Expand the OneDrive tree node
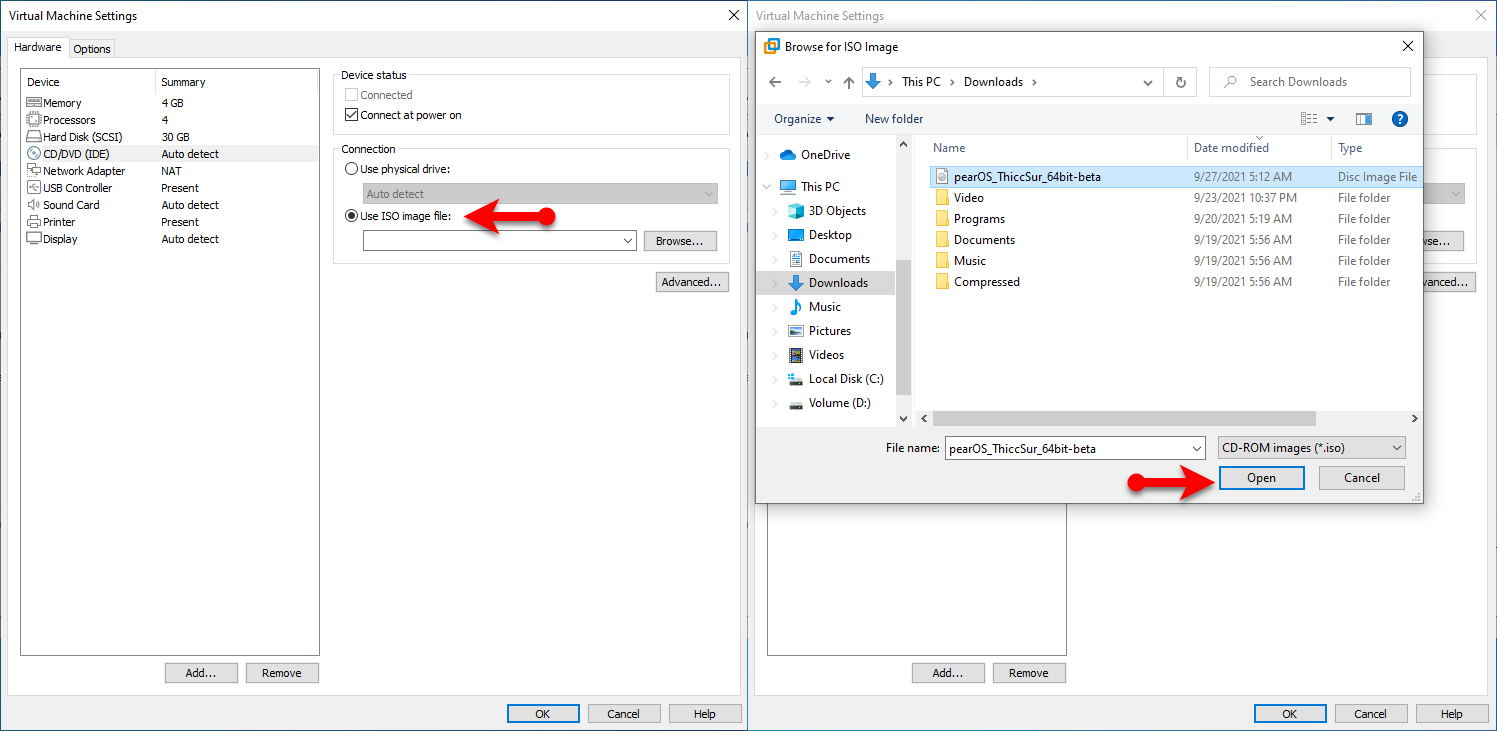The width and height of the screenshot is (1497, 731). 768,155
